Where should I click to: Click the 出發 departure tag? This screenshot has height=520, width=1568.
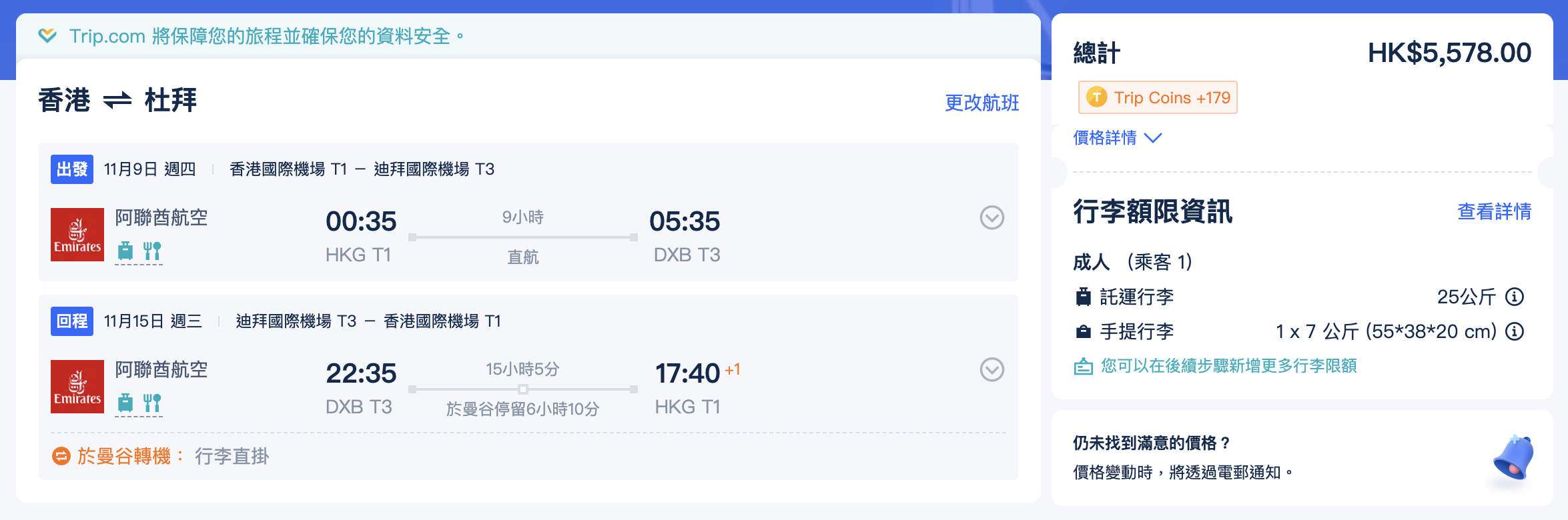click(x=72, y=169)
